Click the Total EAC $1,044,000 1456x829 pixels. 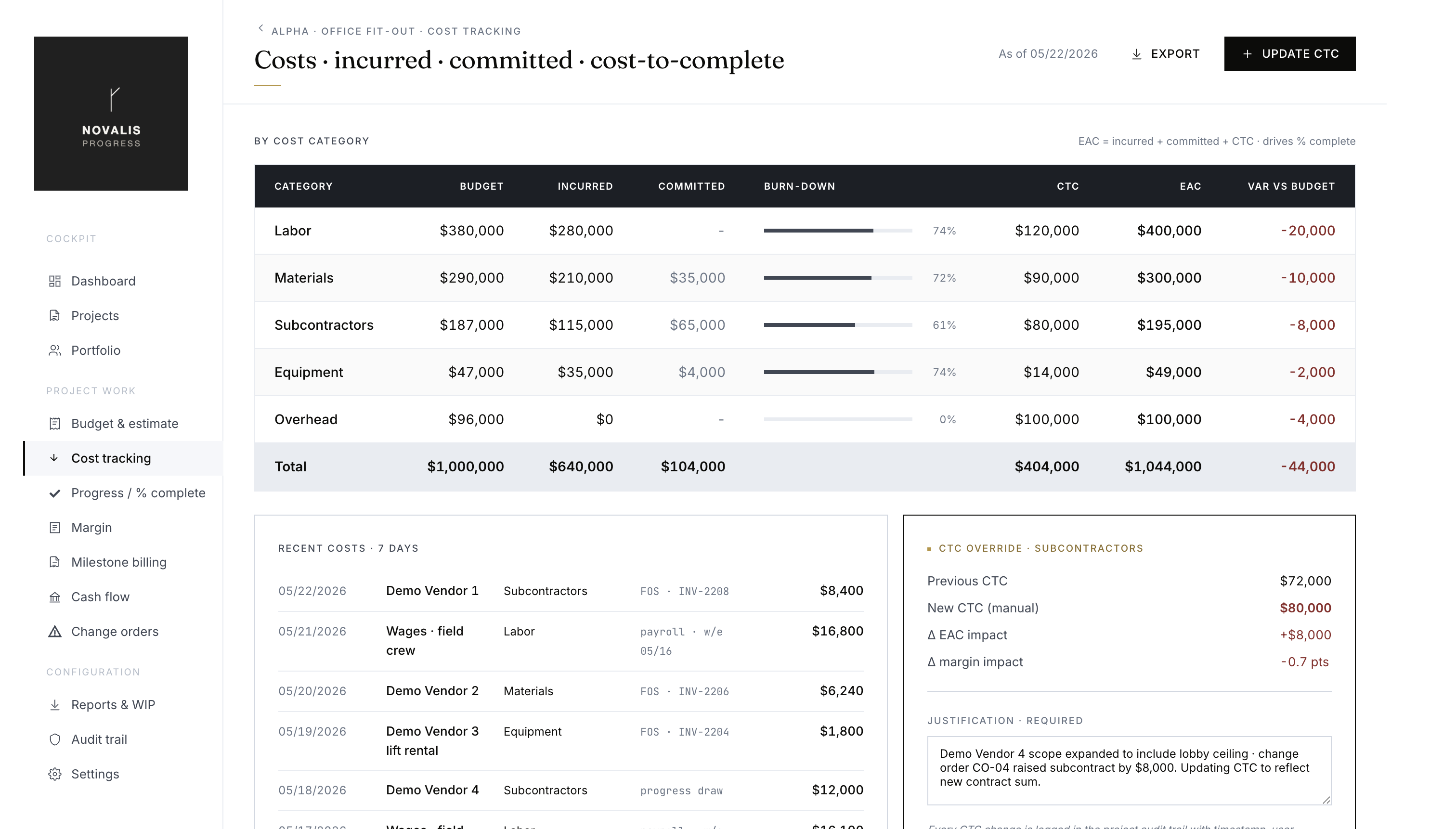point(1163,467)
